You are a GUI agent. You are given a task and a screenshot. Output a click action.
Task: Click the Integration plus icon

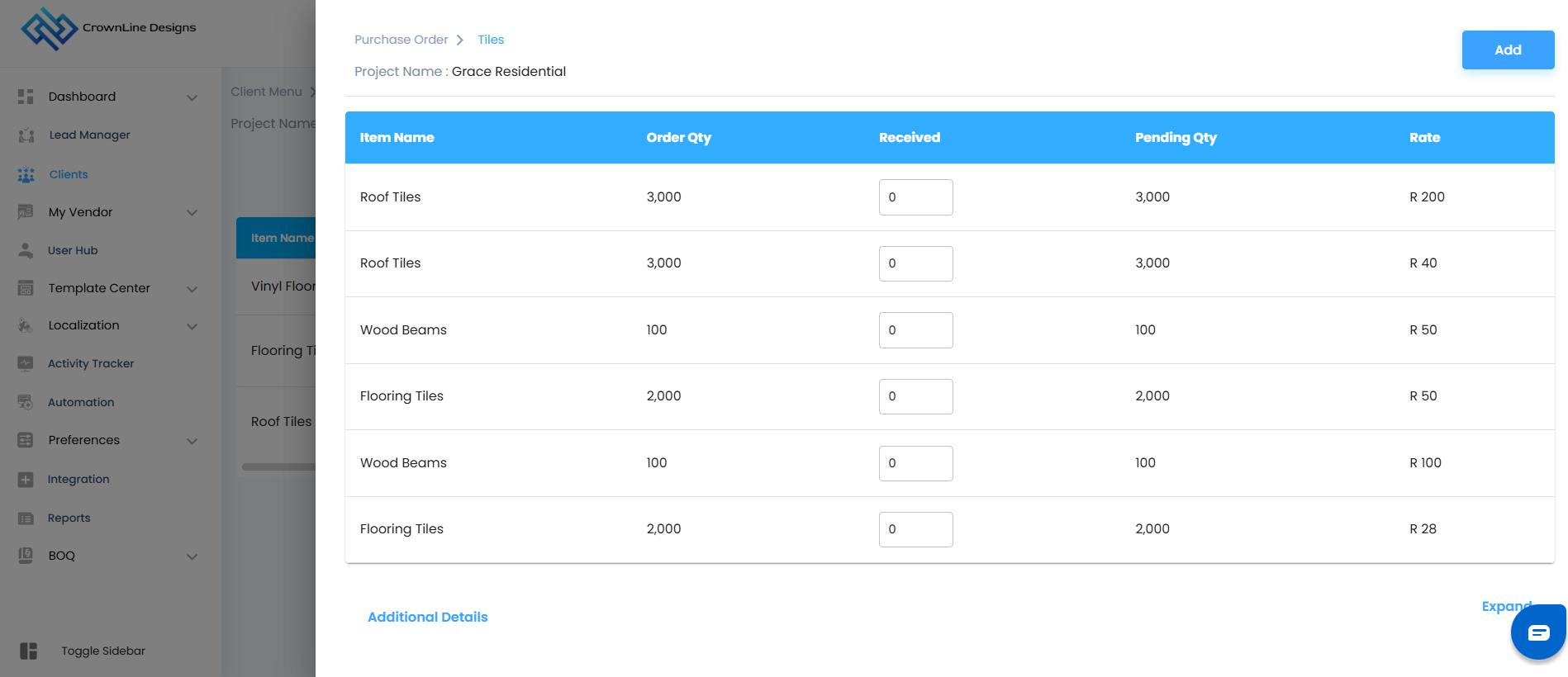[x=26, y=480]
